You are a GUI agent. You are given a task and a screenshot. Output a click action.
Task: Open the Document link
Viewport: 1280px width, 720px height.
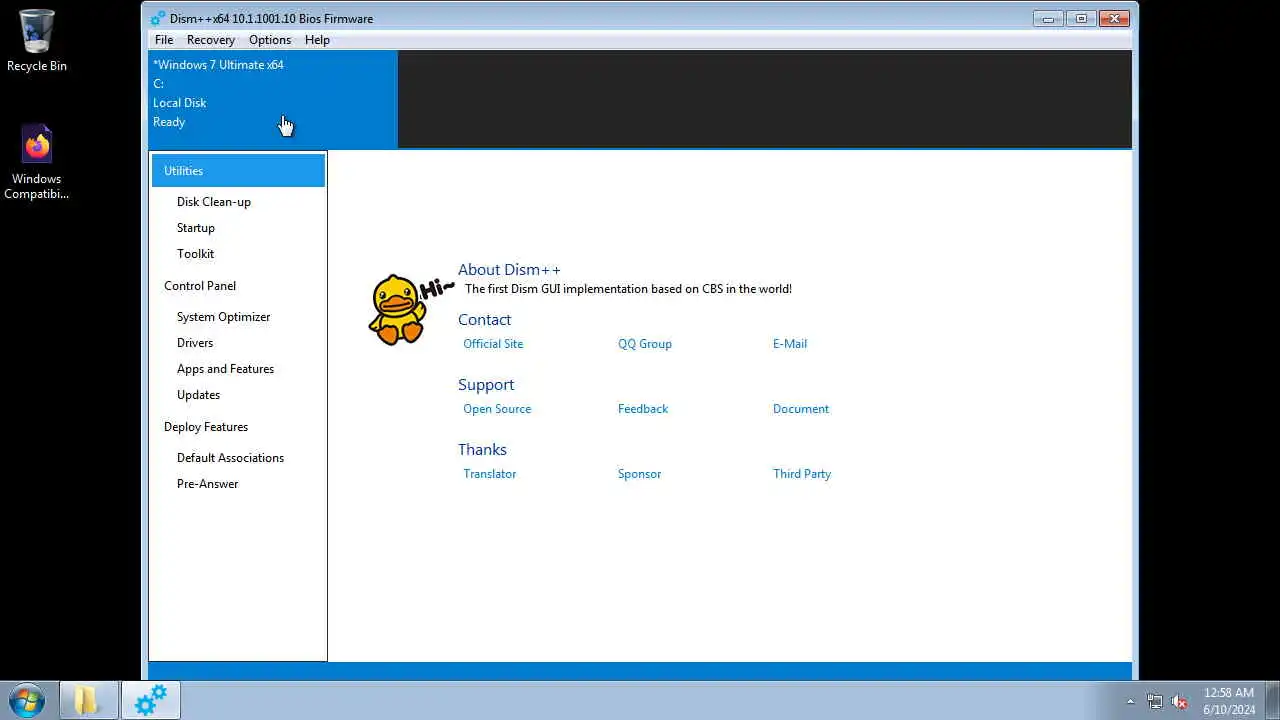801,409
